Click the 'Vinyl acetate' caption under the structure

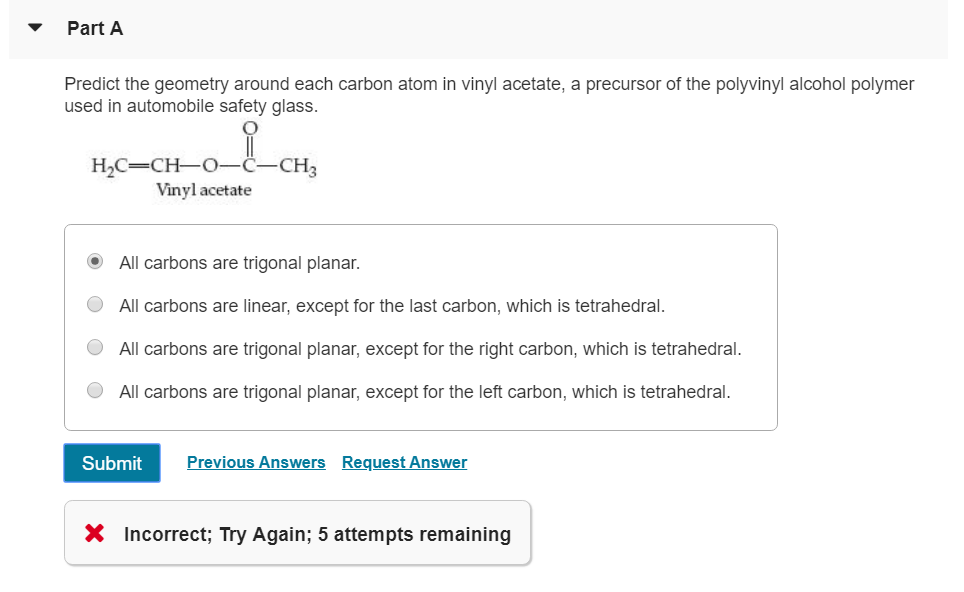pos(203,189)
